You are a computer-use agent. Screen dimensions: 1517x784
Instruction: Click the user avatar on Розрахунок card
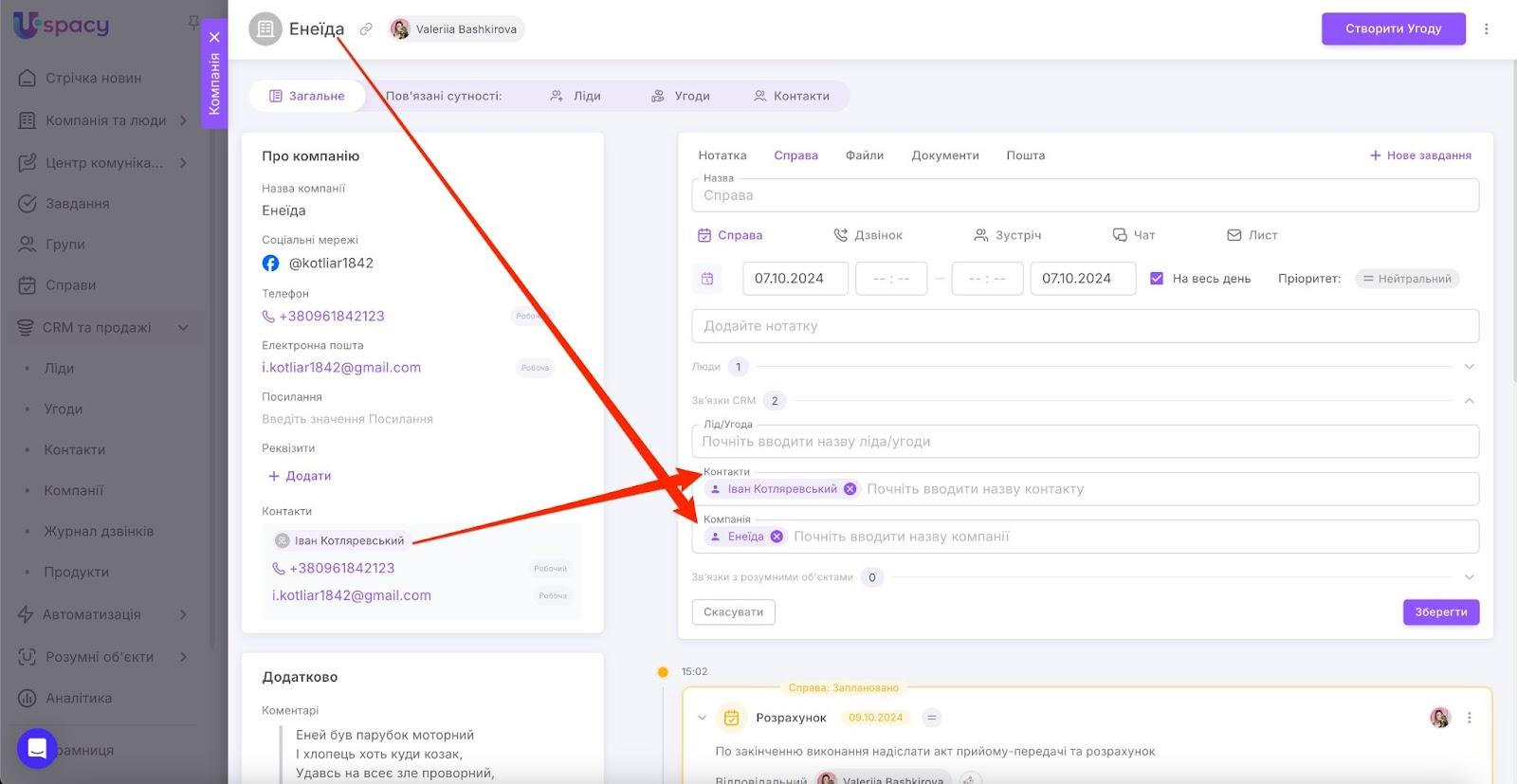click(1440, 718)
